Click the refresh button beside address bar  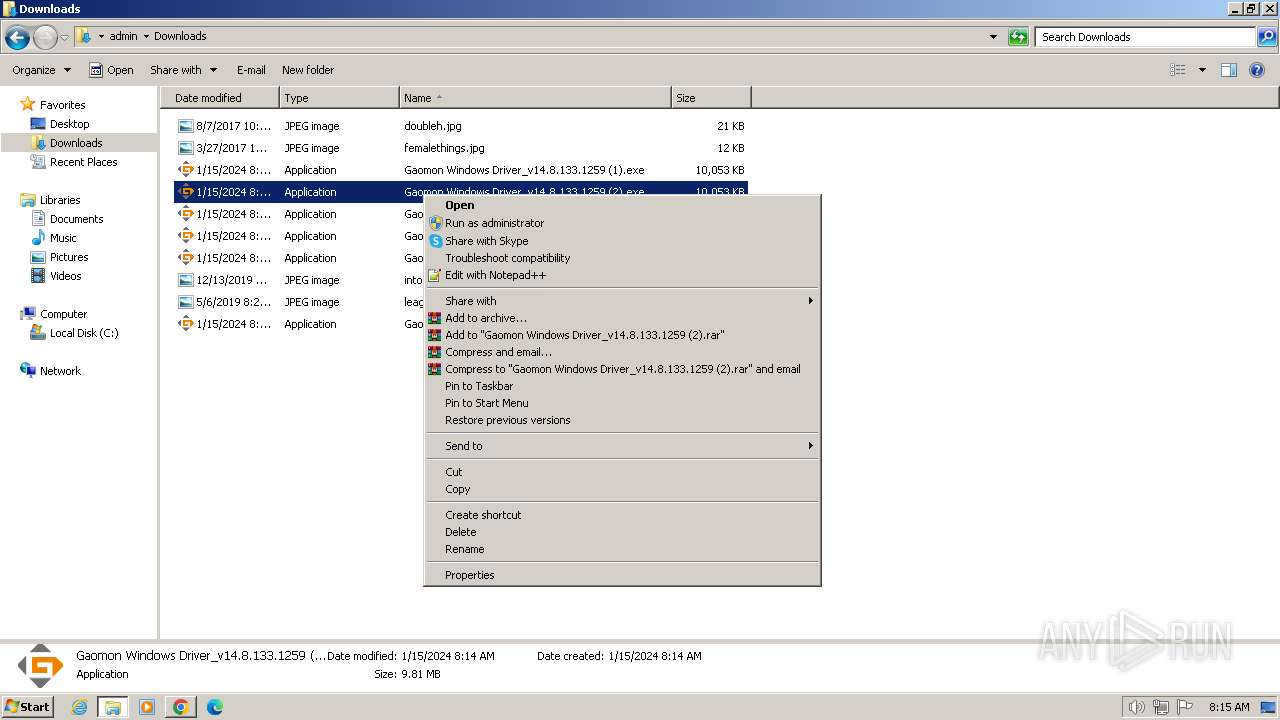pyautogui.click(x=1018, y=37)
